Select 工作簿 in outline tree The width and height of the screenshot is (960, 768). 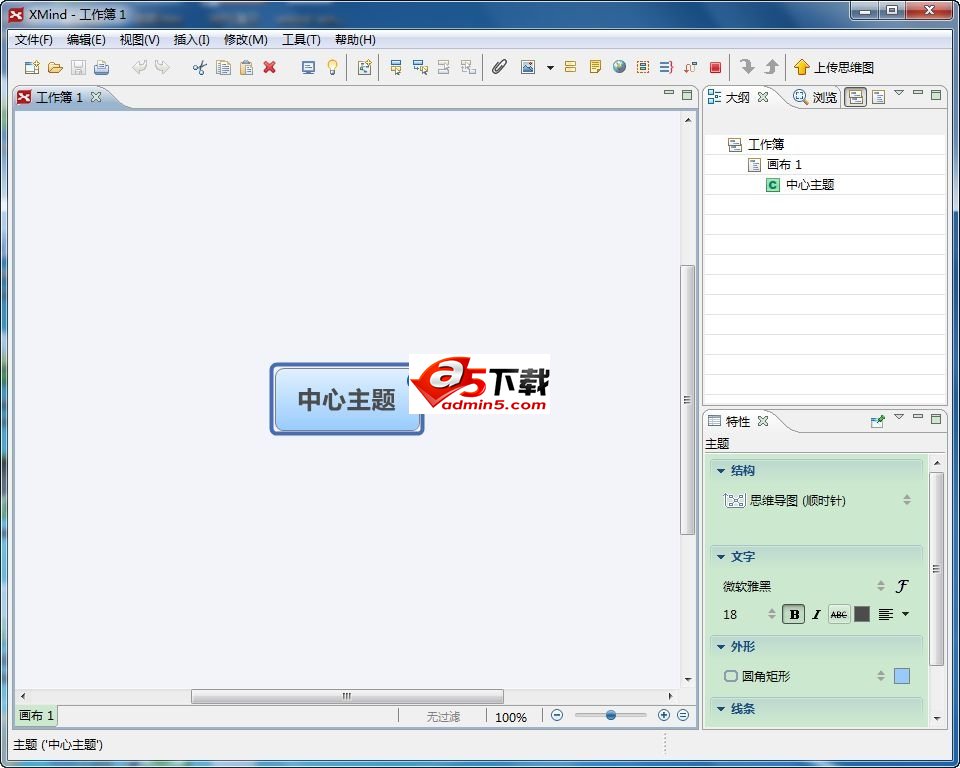coord(765,145)
